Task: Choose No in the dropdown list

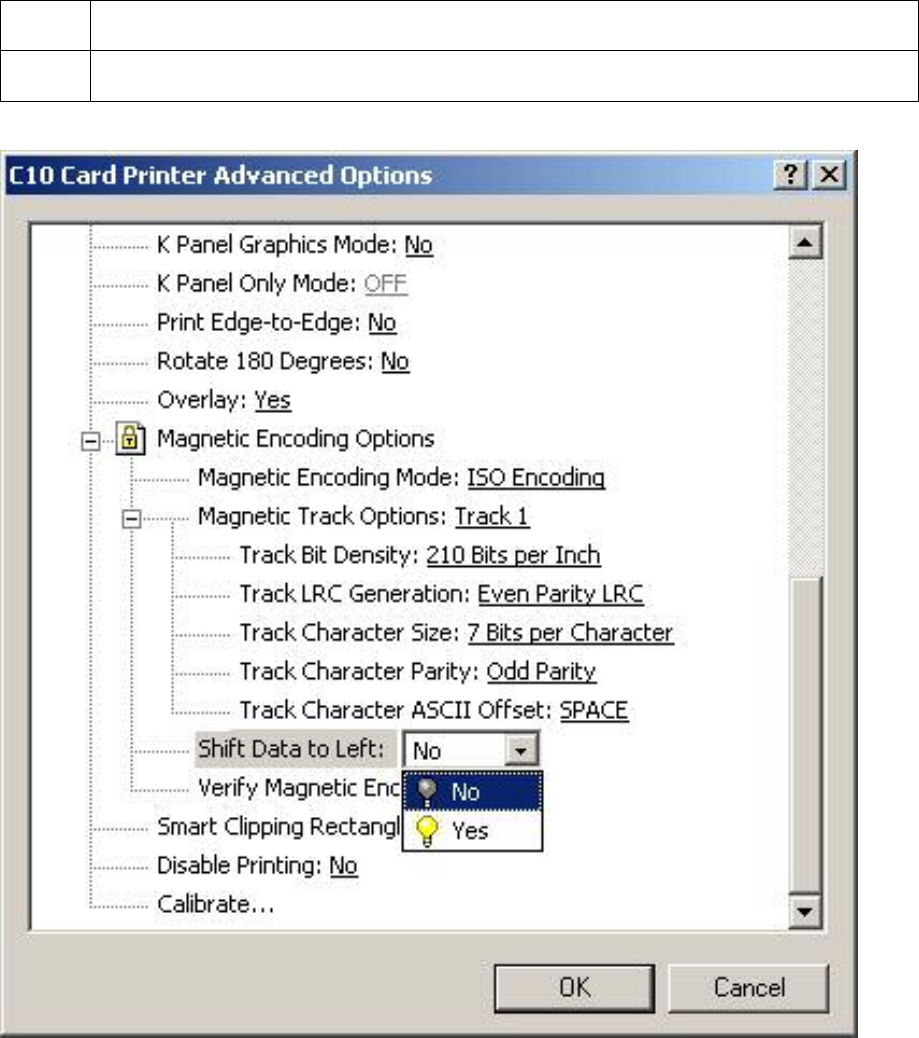Action: pos(473,791)
